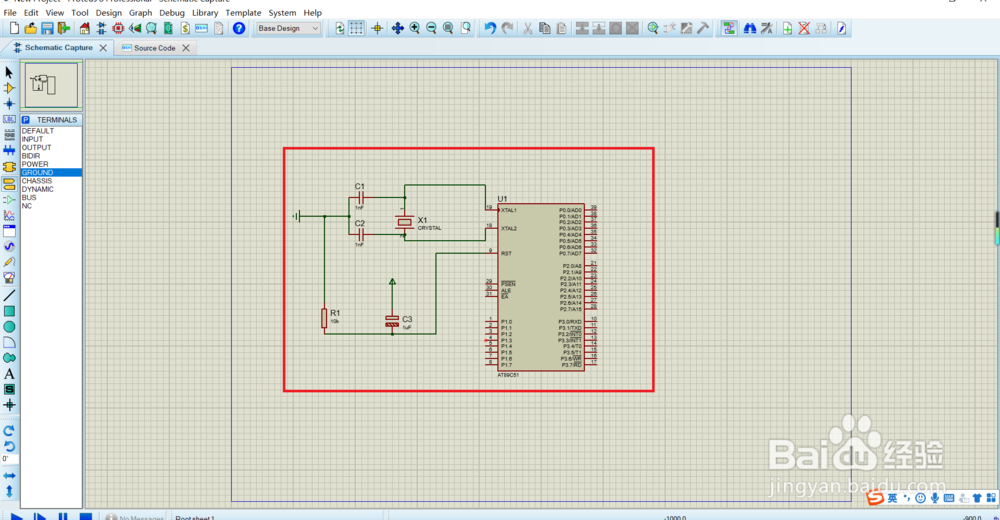Click the New Project icon
The image size is (1000, 520).
pos(14,28)
